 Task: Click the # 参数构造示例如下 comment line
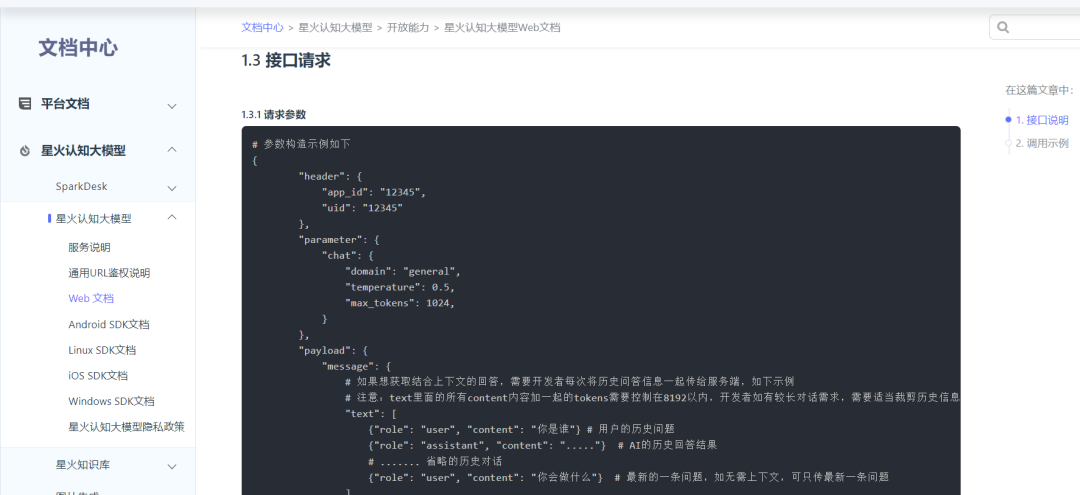click(301, 144)
